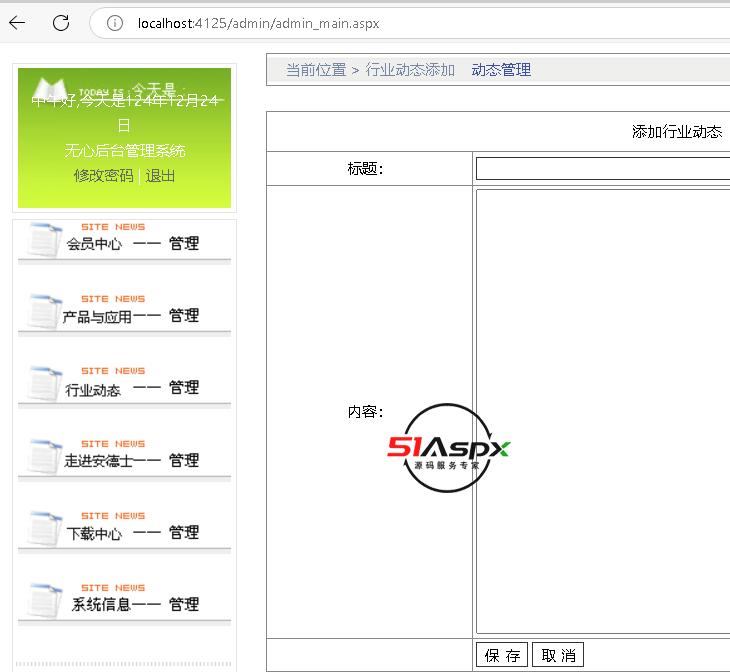Click 退出 logout link
Screen dimensions: 730x672
click(160, 176)
